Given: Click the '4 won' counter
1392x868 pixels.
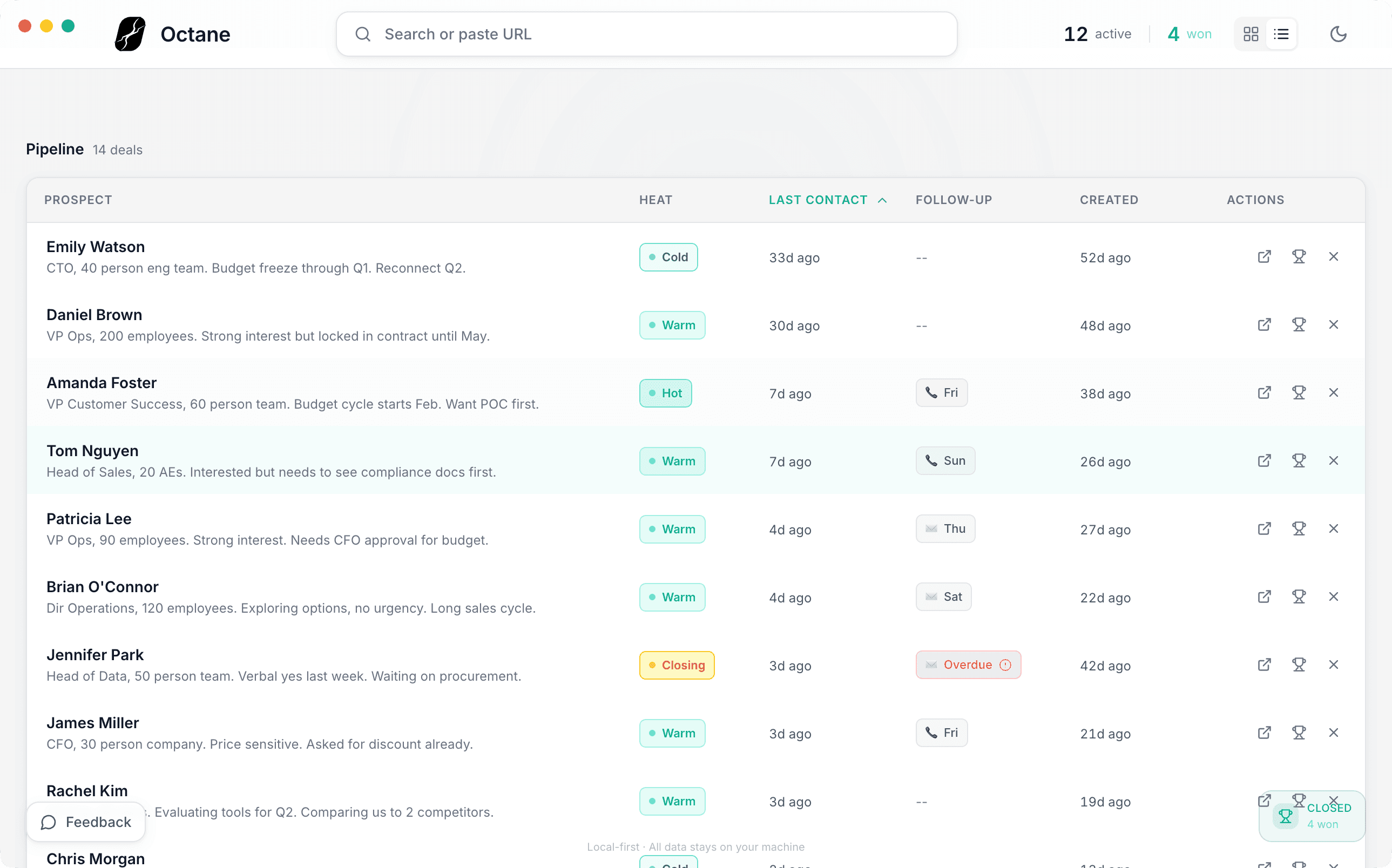Looking at the screenshot, I should click(1190, 34).
